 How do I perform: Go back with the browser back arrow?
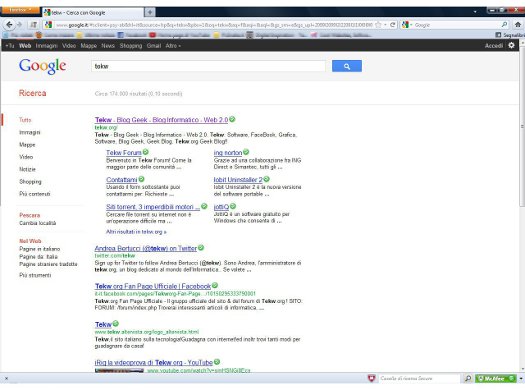coord(9,24)
